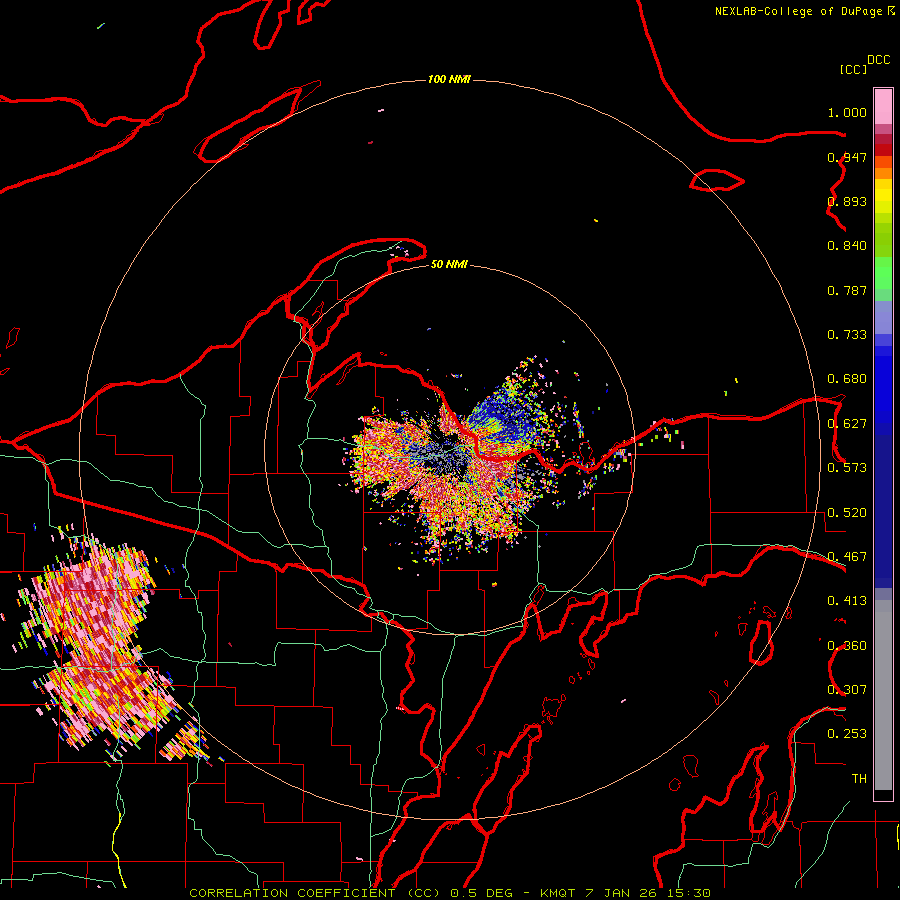Select the 0.627 legend value
This screenshot has width=900, height=900.
coord(847,424)
